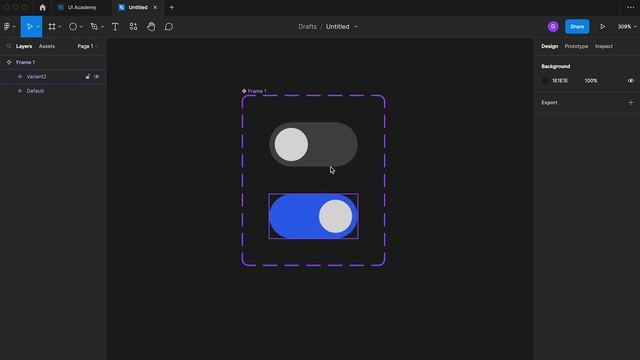Expand the Frame tool dropdown arrow
This screenshot has width=640, height=360.
60,27
